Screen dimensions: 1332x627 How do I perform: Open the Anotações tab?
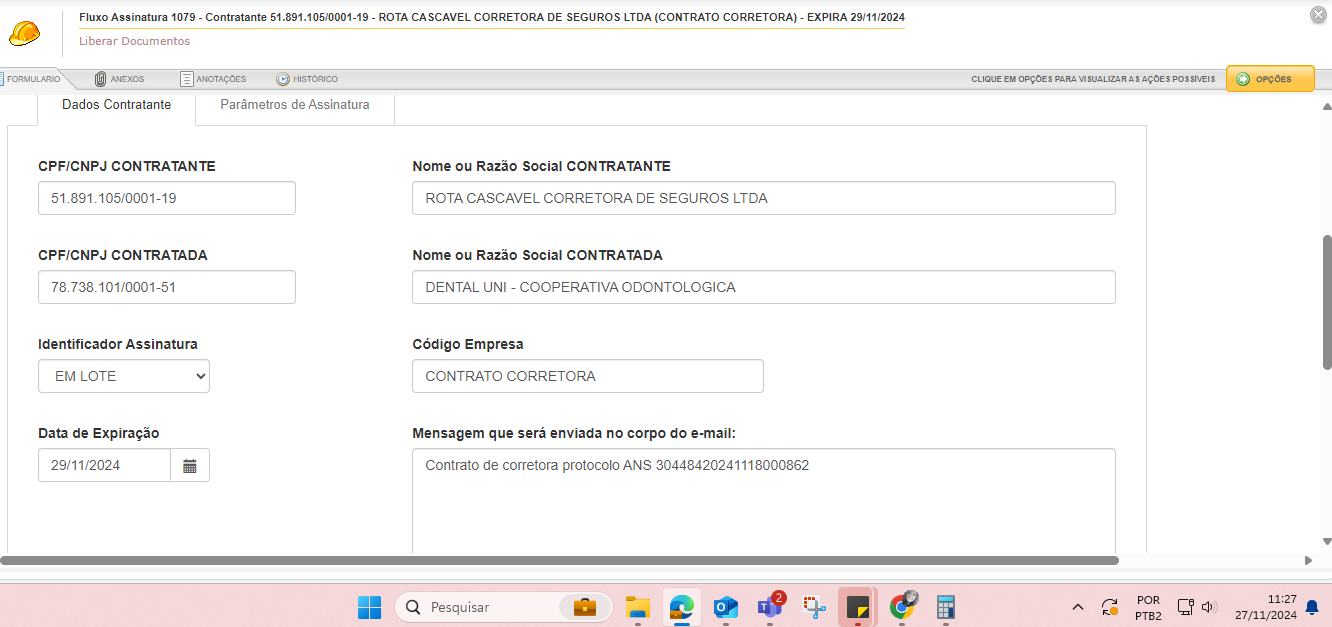[x=213, y=79]
